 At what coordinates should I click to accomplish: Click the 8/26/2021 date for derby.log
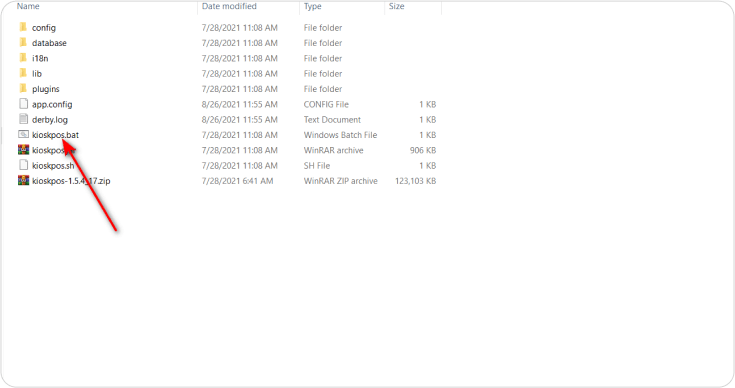240,120
